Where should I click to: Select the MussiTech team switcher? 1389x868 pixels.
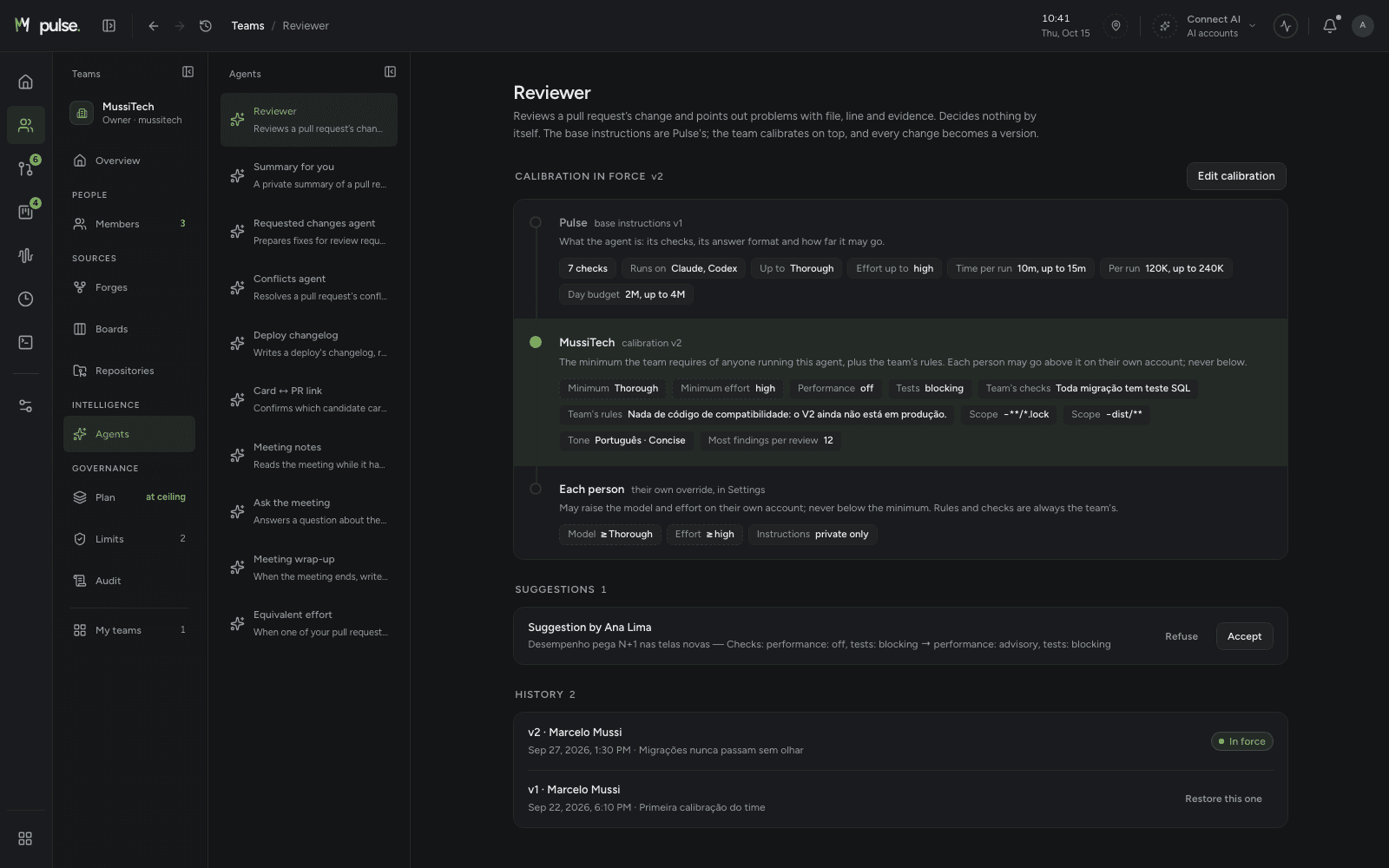(x=129, y=113)
